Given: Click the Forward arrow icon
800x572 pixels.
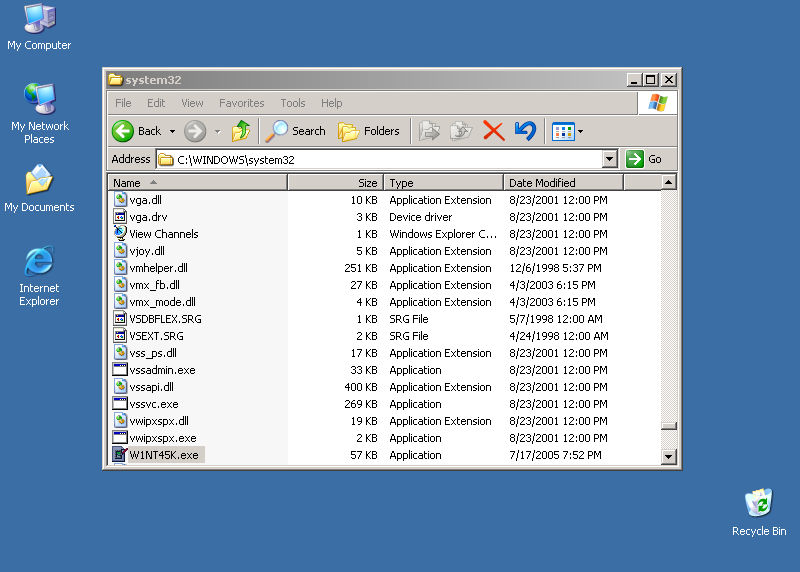Looking at the screenshot, I should (x=195, y=131).
